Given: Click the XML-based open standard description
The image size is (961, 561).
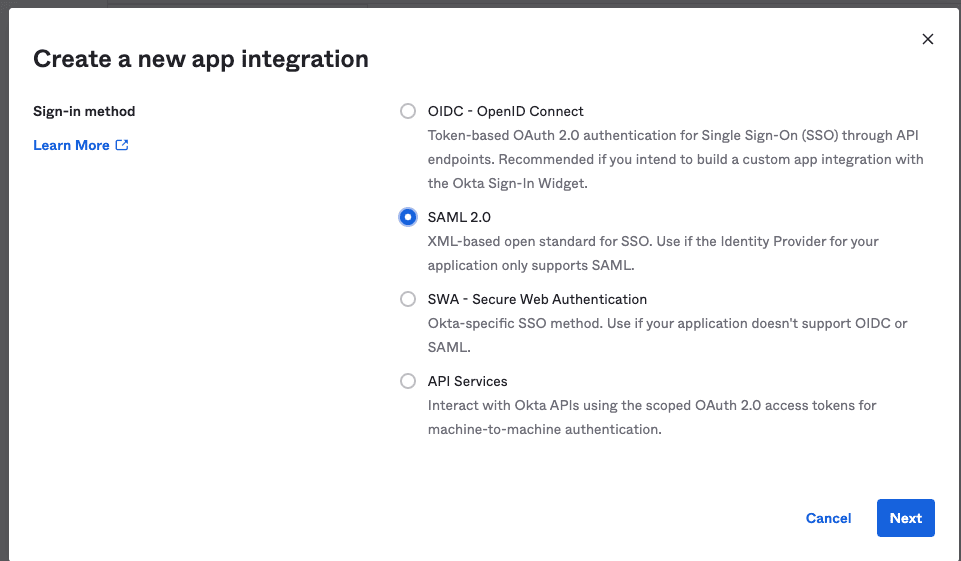Looking at the screenshot, I should [x=653, y=253].
